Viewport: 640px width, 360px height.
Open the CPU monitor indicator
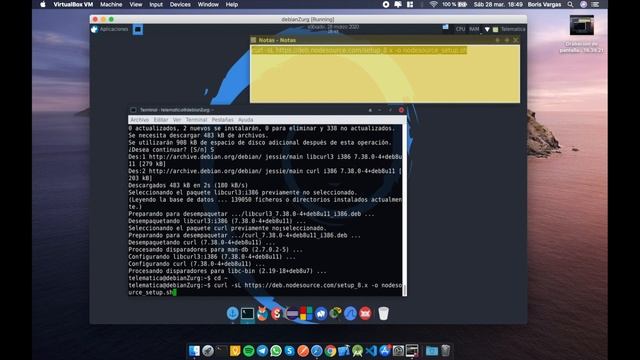point(460,29)
